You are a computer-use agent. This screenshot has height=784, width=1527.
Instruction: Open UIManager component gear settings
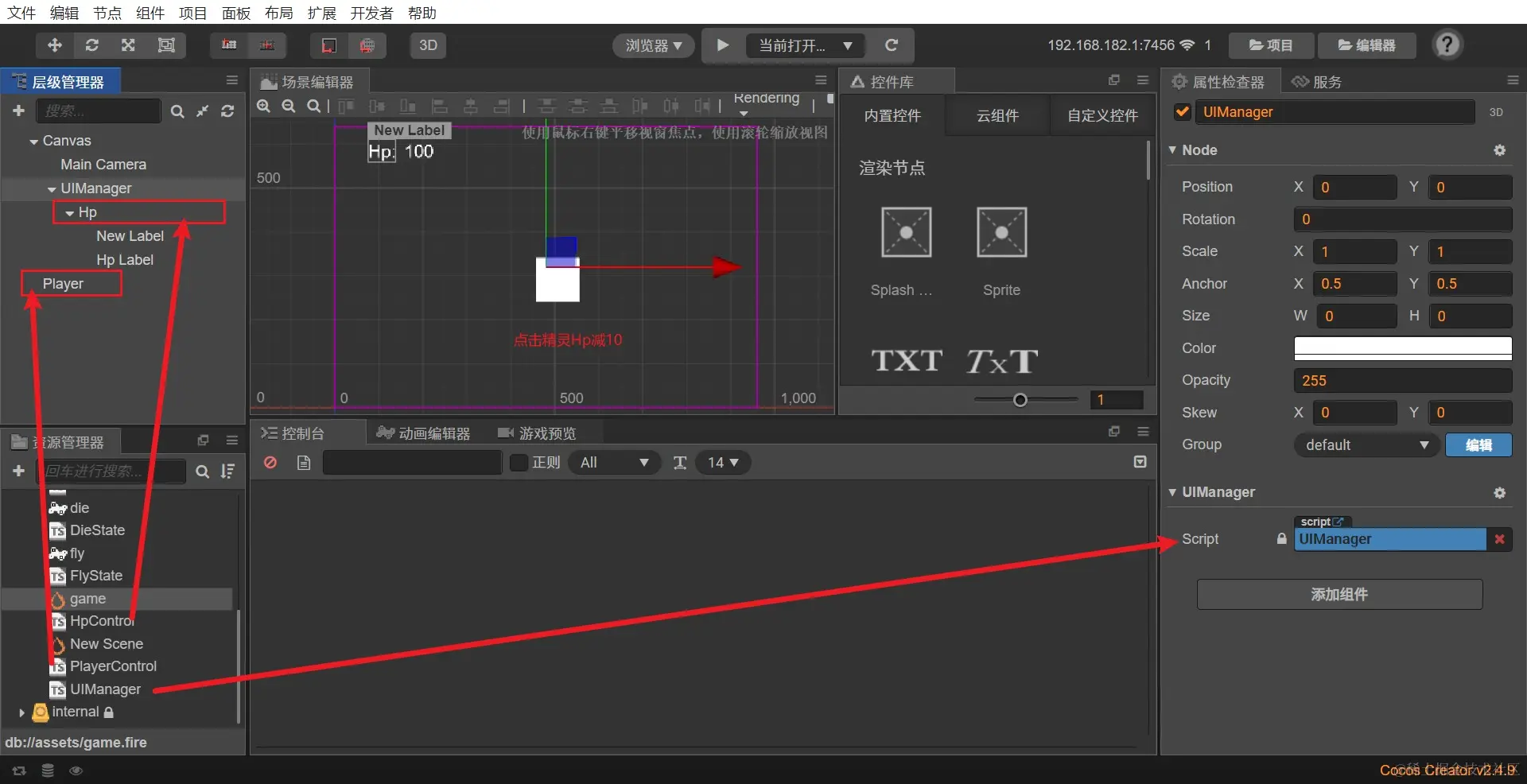[x=1499, y=493]
